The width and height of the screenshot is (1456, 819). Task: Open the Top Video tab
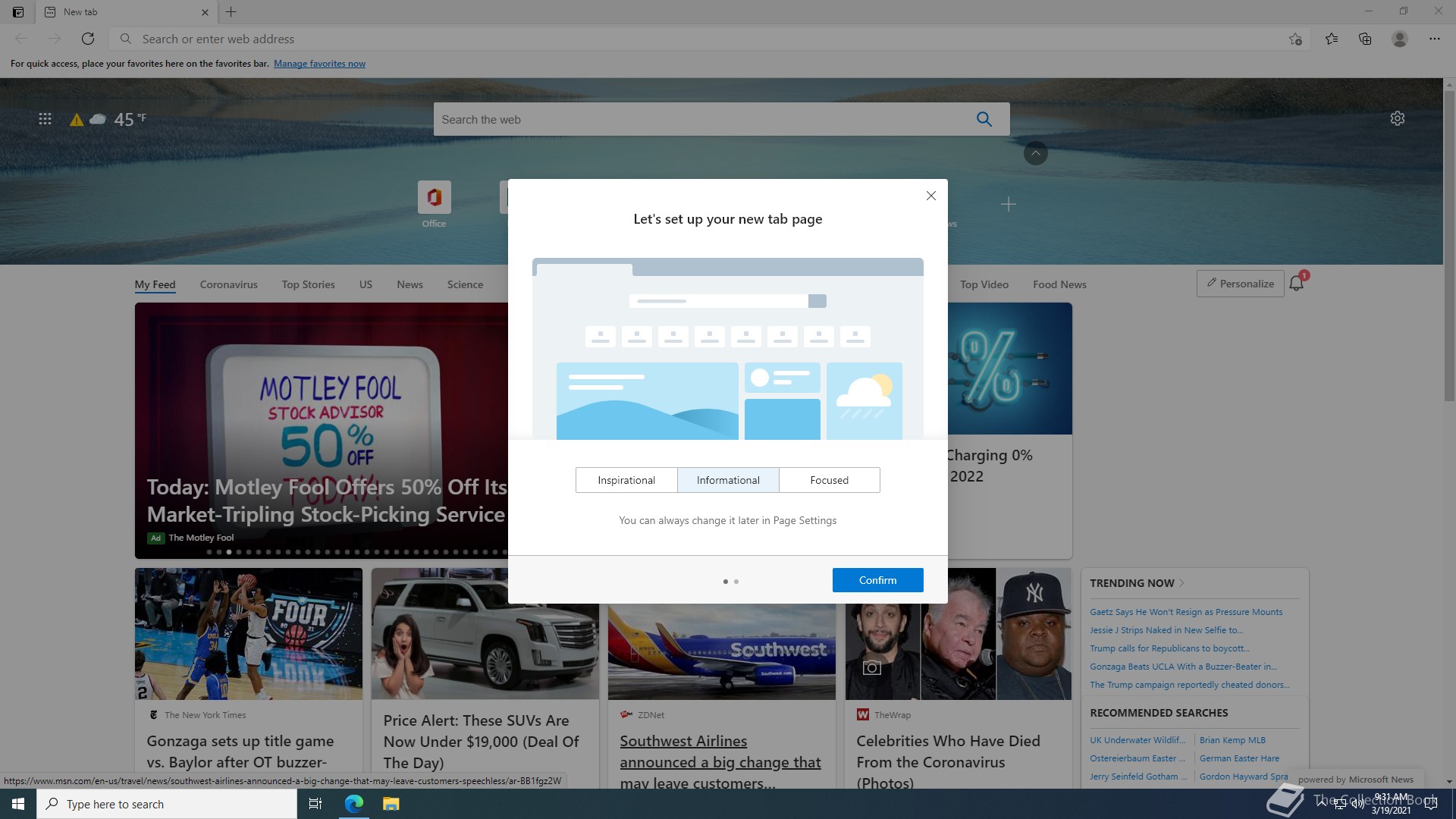[984, 284]
